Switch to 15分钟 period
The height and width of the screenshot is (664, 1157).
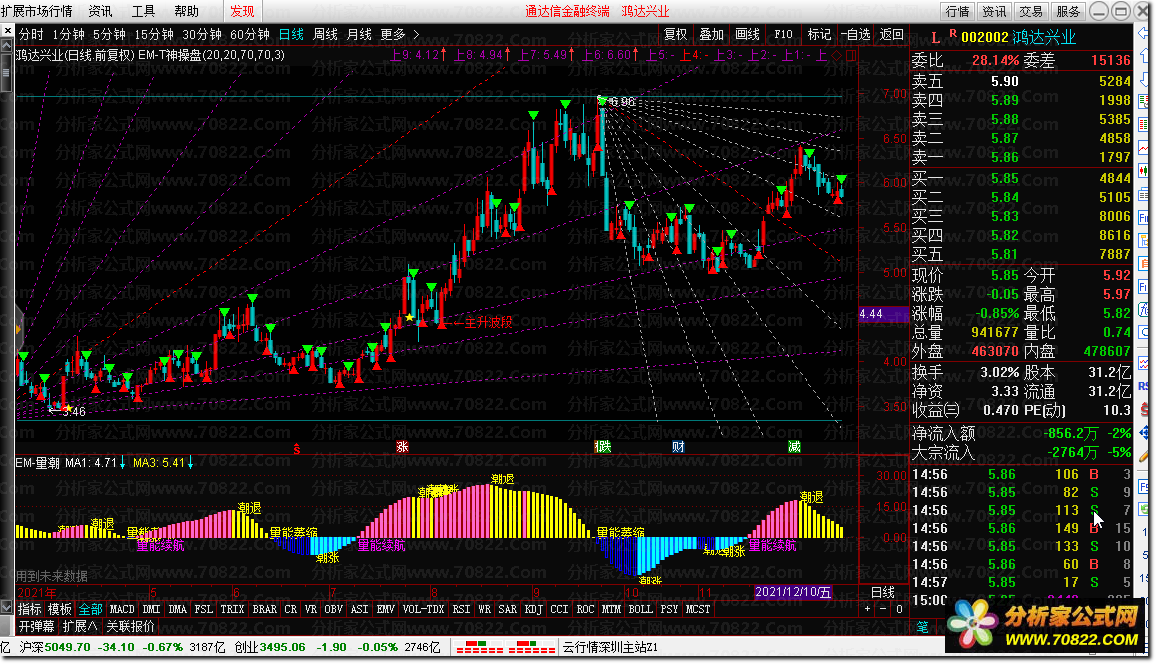click(x=153, y=34)
